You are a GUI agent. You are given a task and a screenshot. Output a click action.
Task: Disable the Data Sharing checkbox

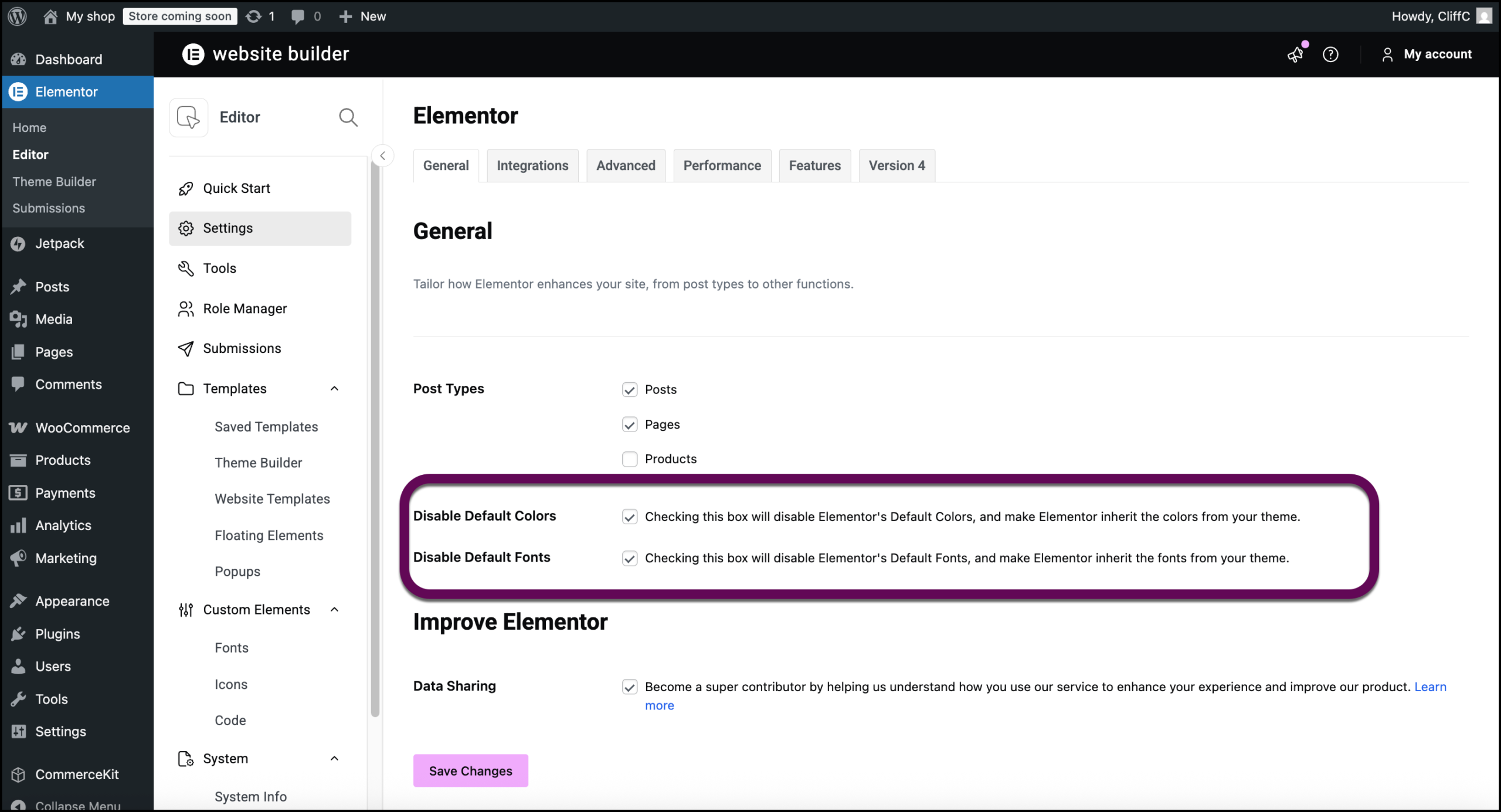tap(630, 687)
